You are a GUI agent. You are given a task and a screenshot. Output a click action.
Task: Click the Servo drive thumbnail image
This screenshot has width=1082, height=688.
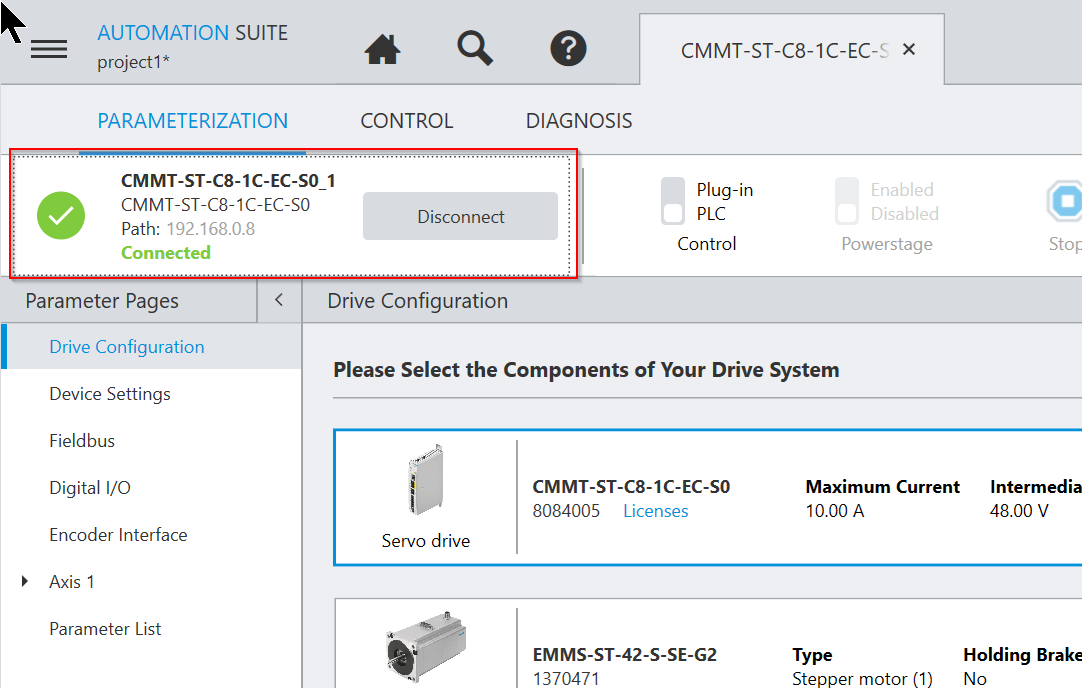pos(426,480)
